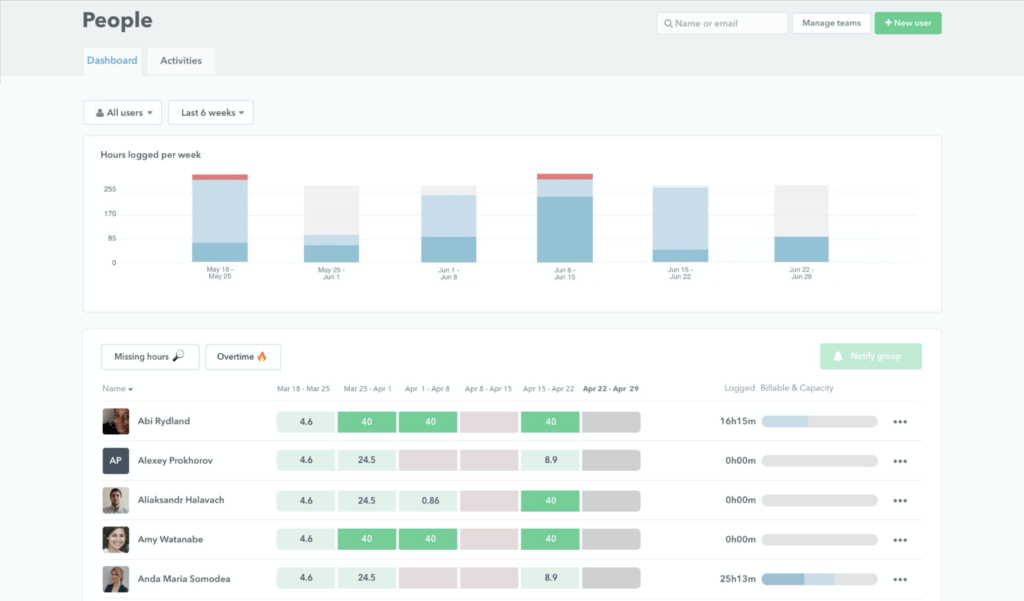Image resolution: width=1024 pixels, height=601 pixels.
Task: Toggle the Missing hours filter
Action: [150, 356]
